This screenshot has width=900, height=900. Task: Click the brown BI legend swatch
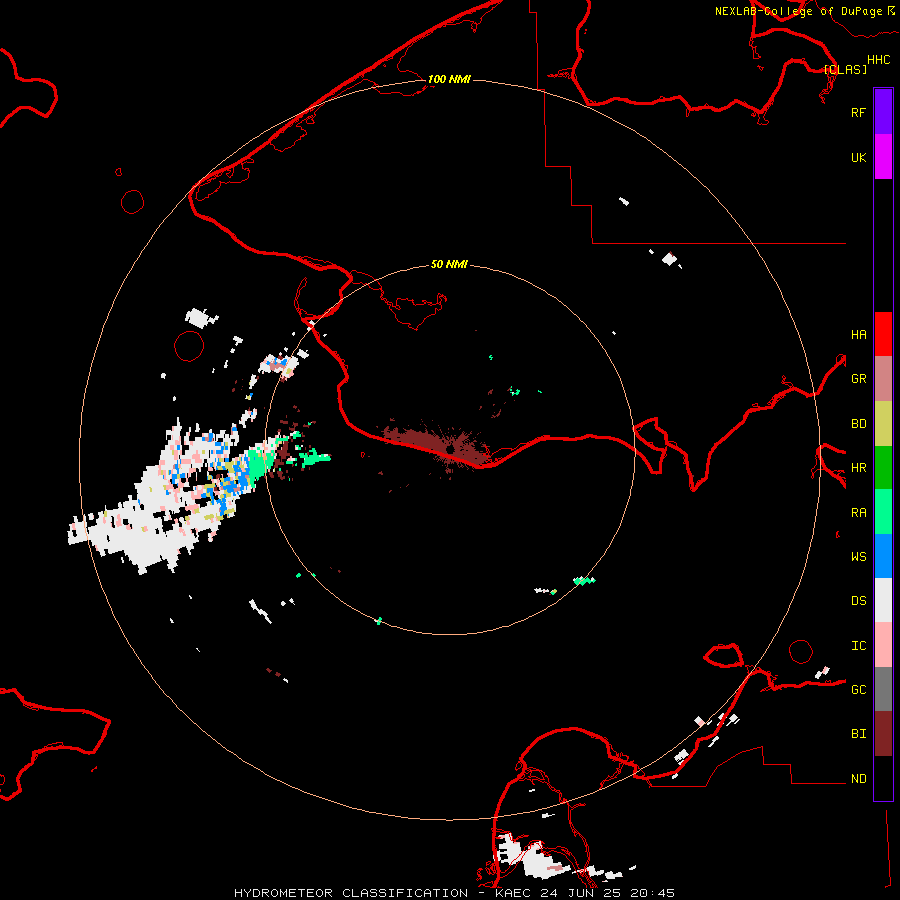point(883,734)
